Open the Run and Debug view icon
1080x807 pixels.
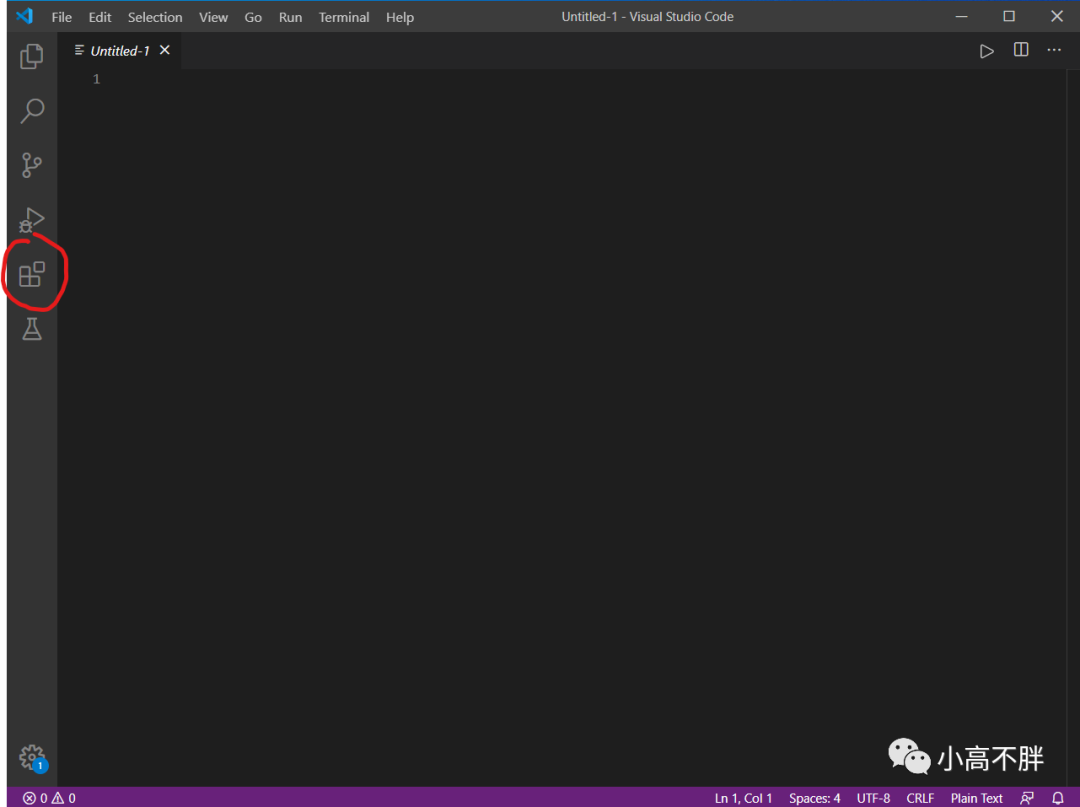pos(32,220)
